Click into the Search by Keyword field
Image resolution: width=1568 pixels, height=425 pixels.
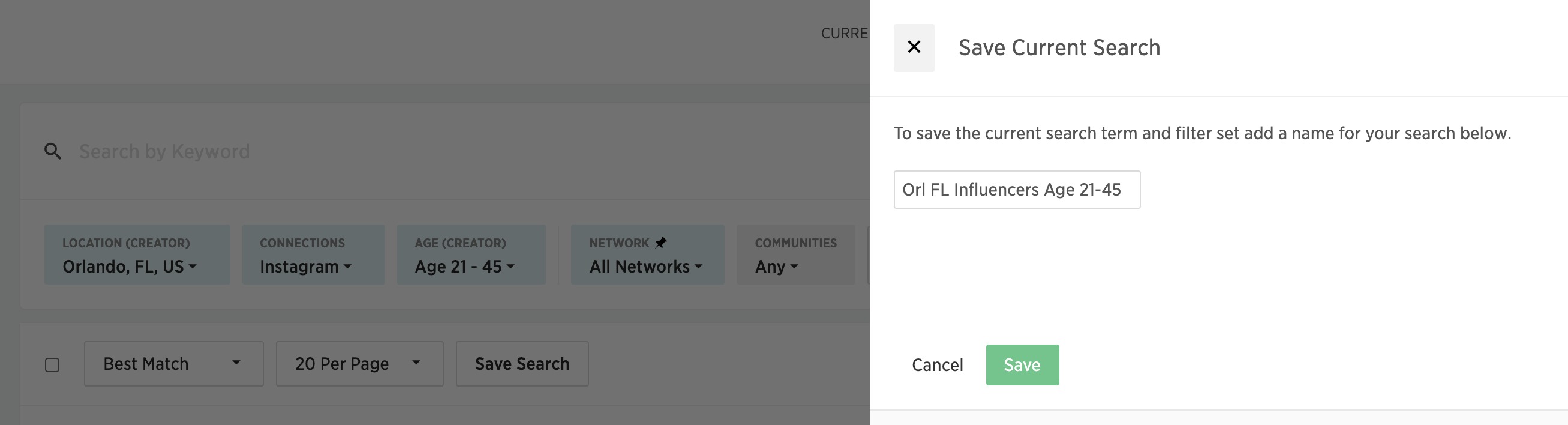[462, 151]
